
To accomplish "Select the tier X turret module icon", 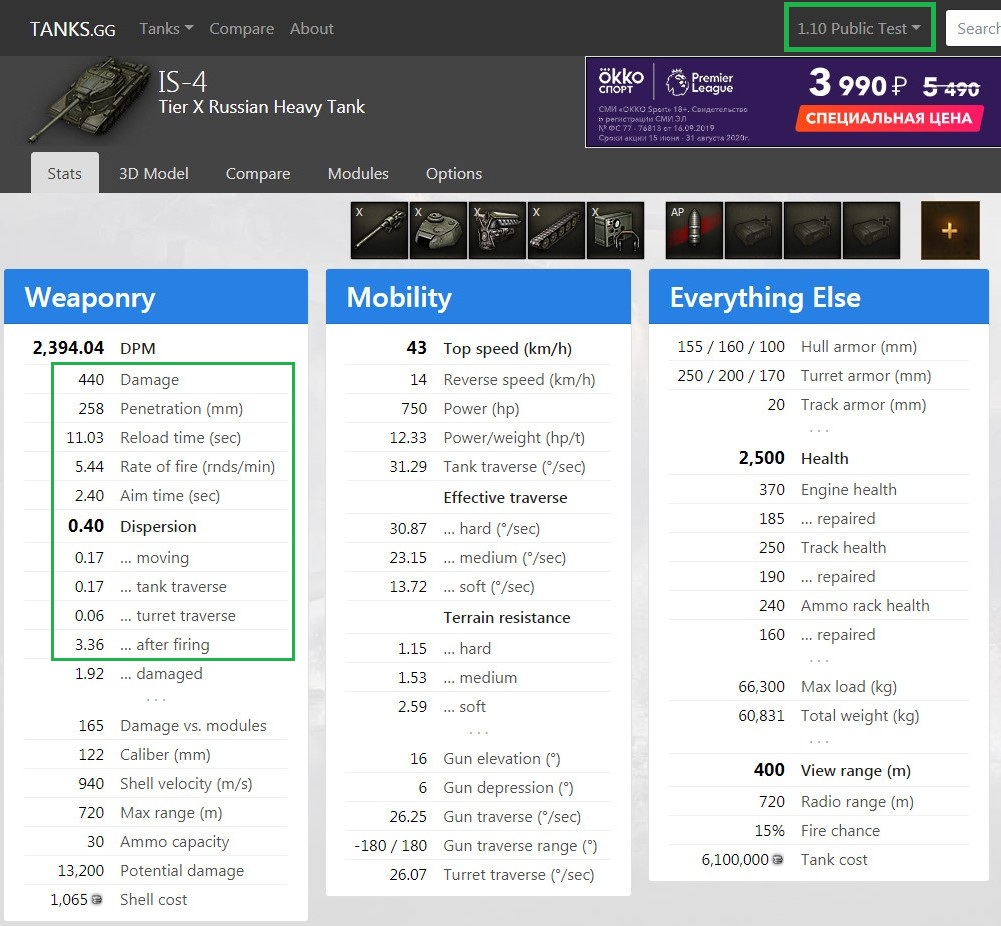I will (438, 231).
